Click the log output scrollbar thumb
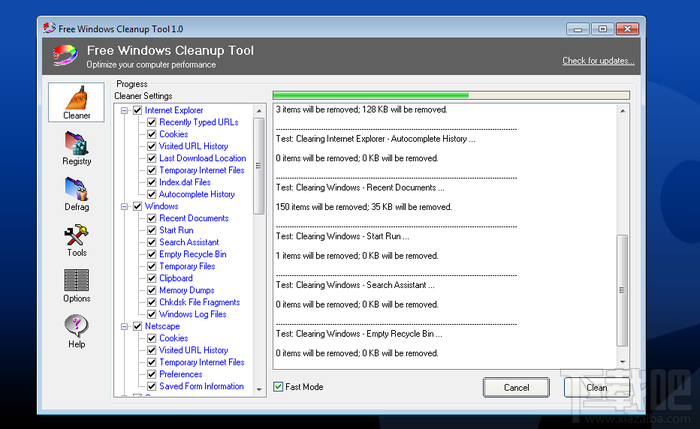Screen dimensions: 700x429 coord(622,290)
